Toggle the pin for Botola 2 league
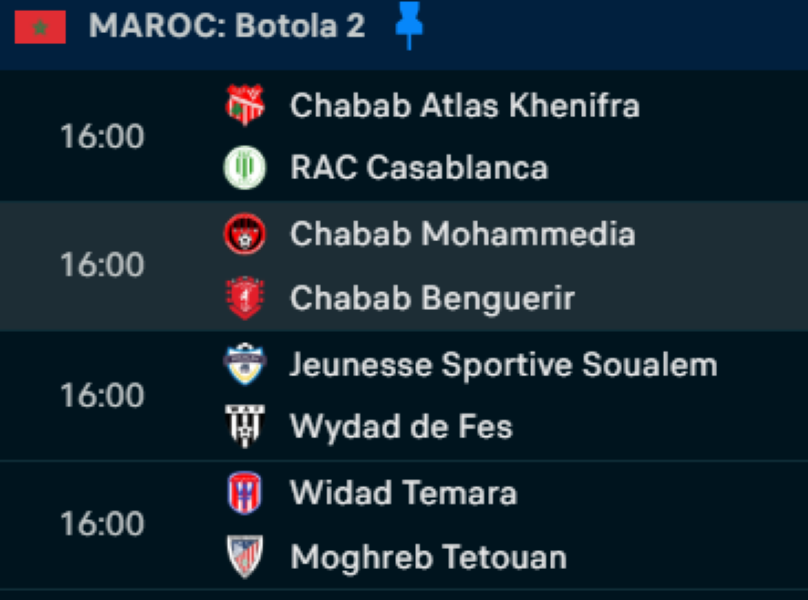The image size is (808, 600). [x=408, y=25]
